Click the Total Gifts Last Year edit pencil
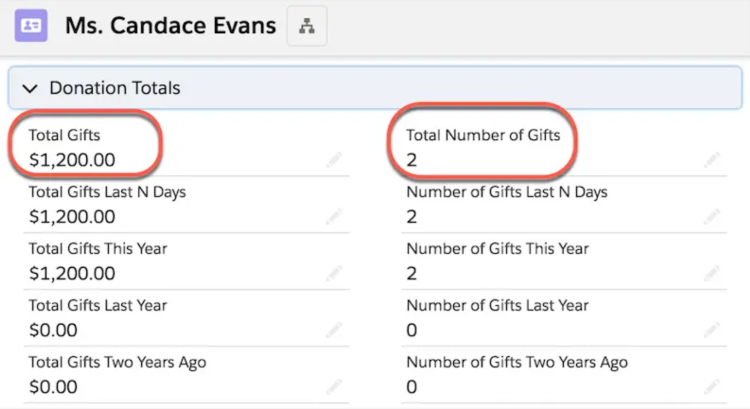750x409 pixels. point(334,330)
